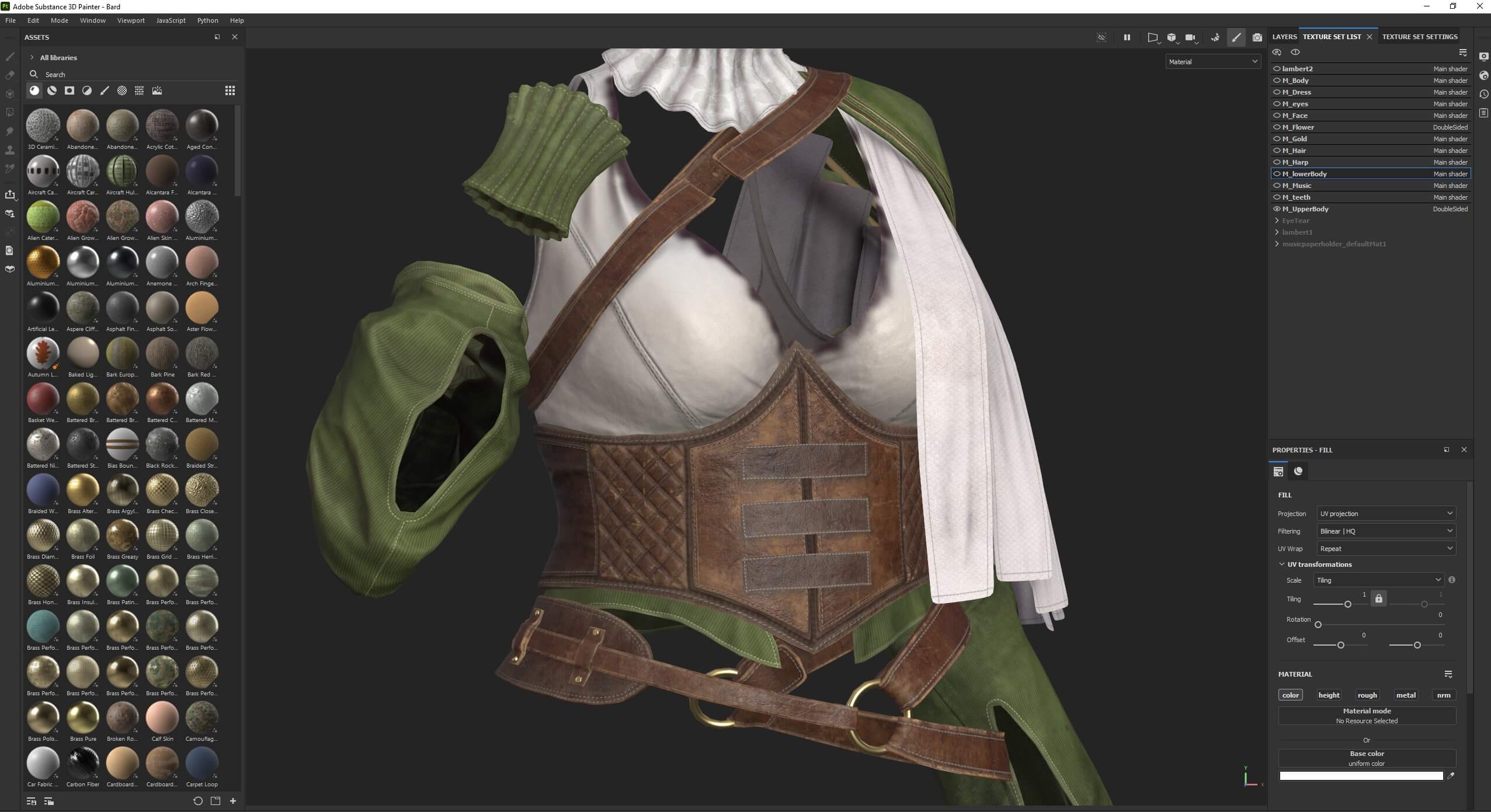Switch Assets view to grid icon
This screenshot has height=812, width=1491.
tap(230, 90)
